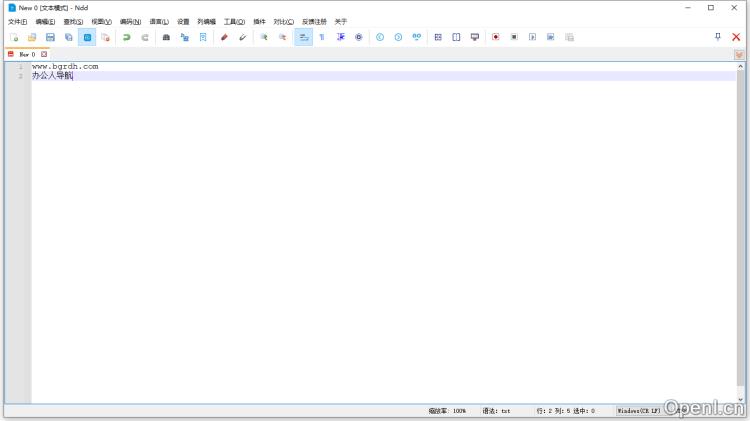Expand the tab list arrow at right
The image size is (750, 421).
click(x=739, y=54)
